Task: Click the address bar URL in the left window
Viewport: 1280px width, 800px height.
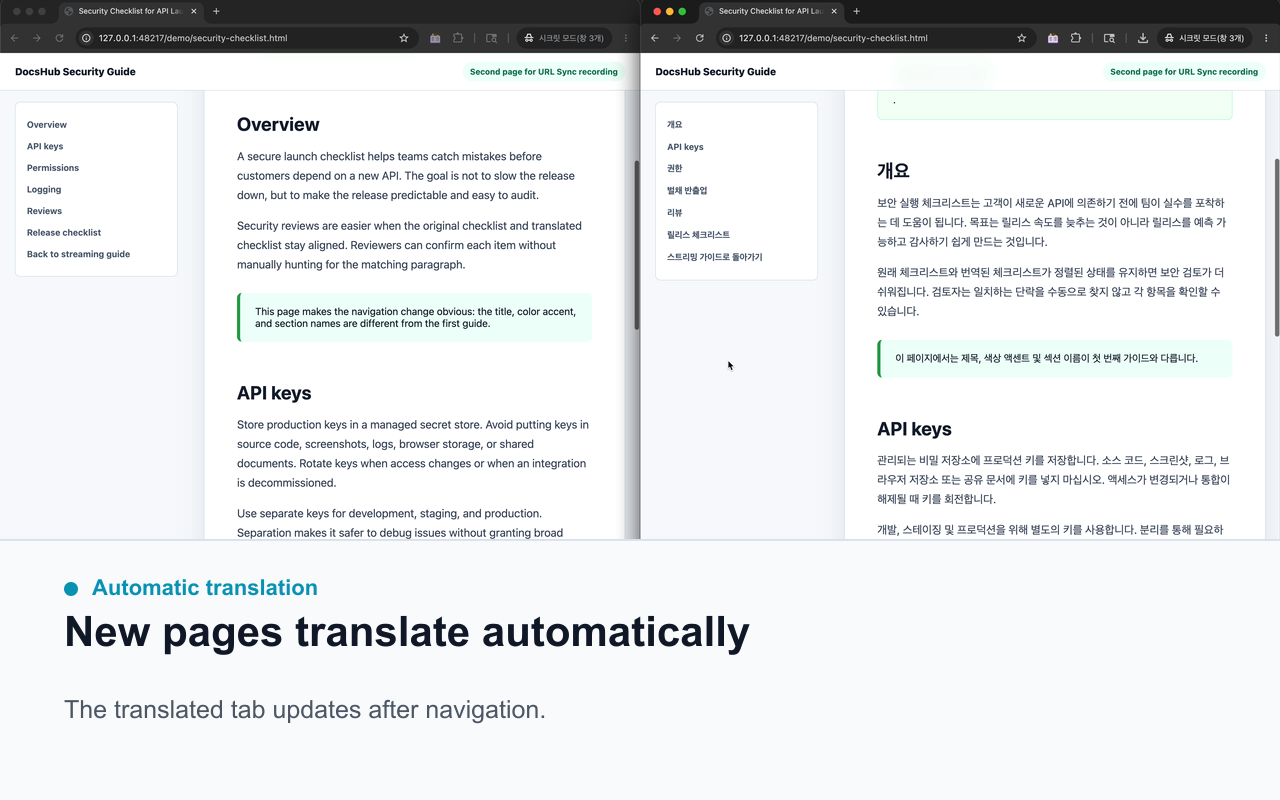Action: click(x=193, y=38)
